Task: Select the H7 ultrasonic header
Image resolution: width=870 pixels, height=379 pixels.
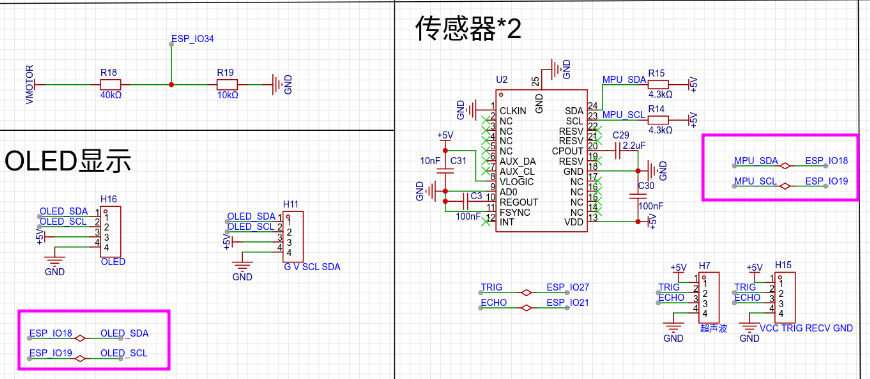Action: [710, 297]
